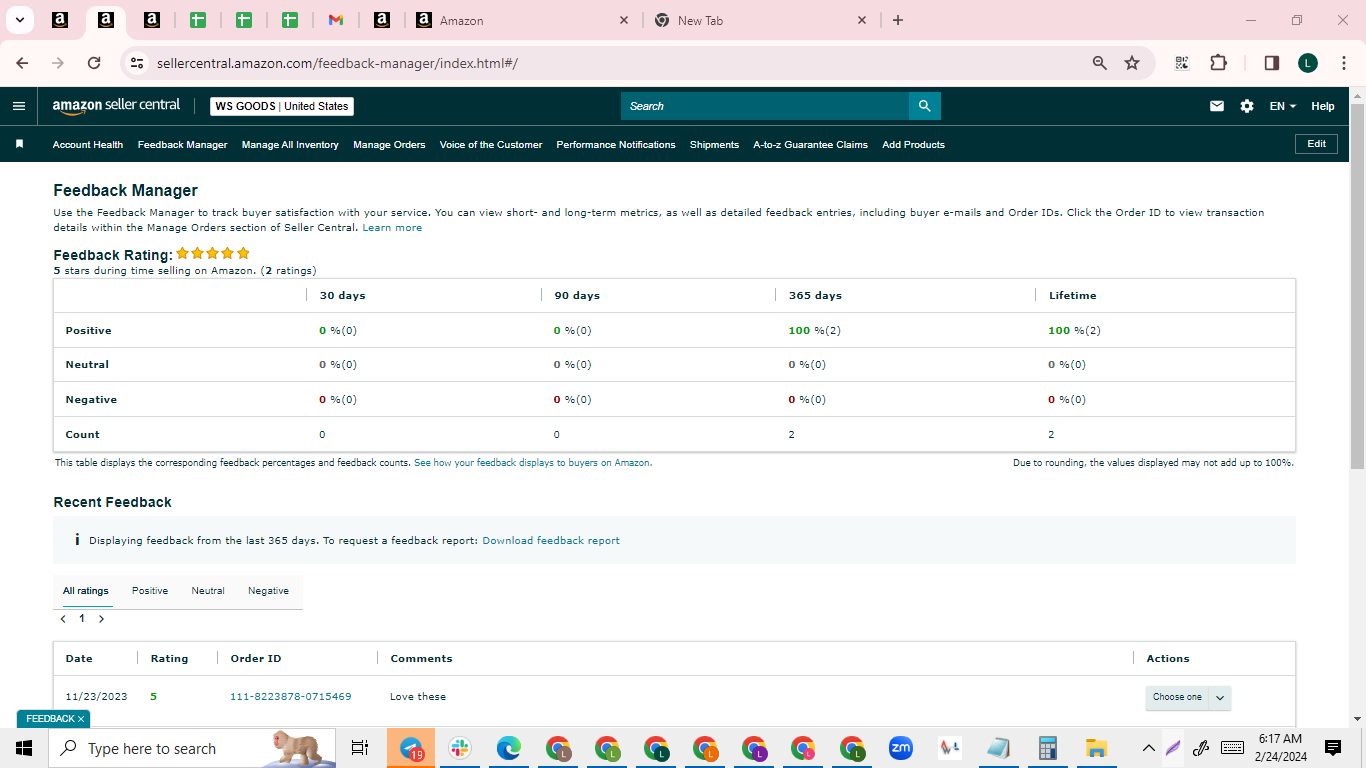The image size is (1366, 768).
Task: Click the zoom magnifier in address bar
Action: 1100,63
